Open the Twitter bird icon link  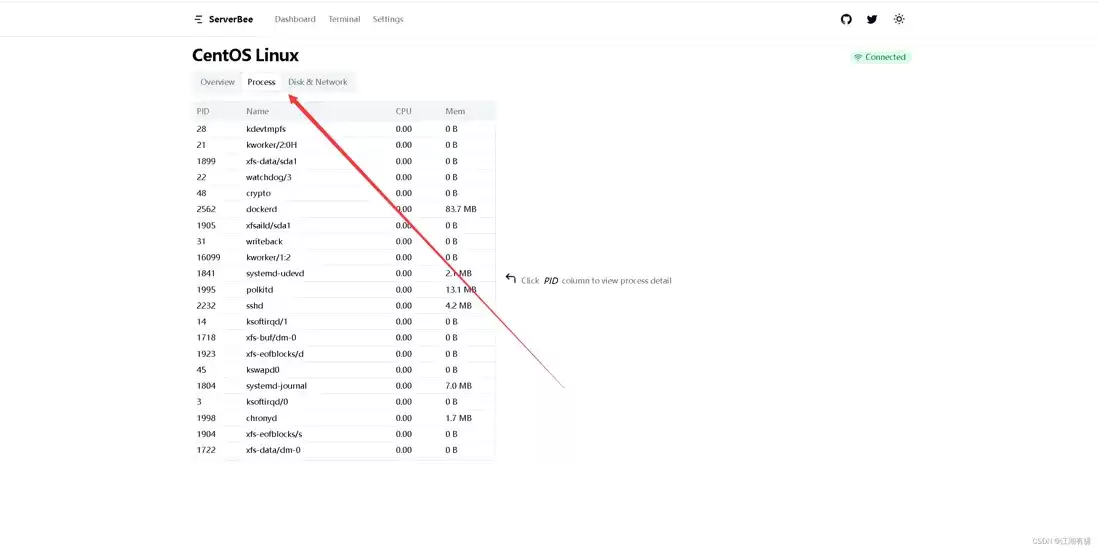(x=872, y=20)
